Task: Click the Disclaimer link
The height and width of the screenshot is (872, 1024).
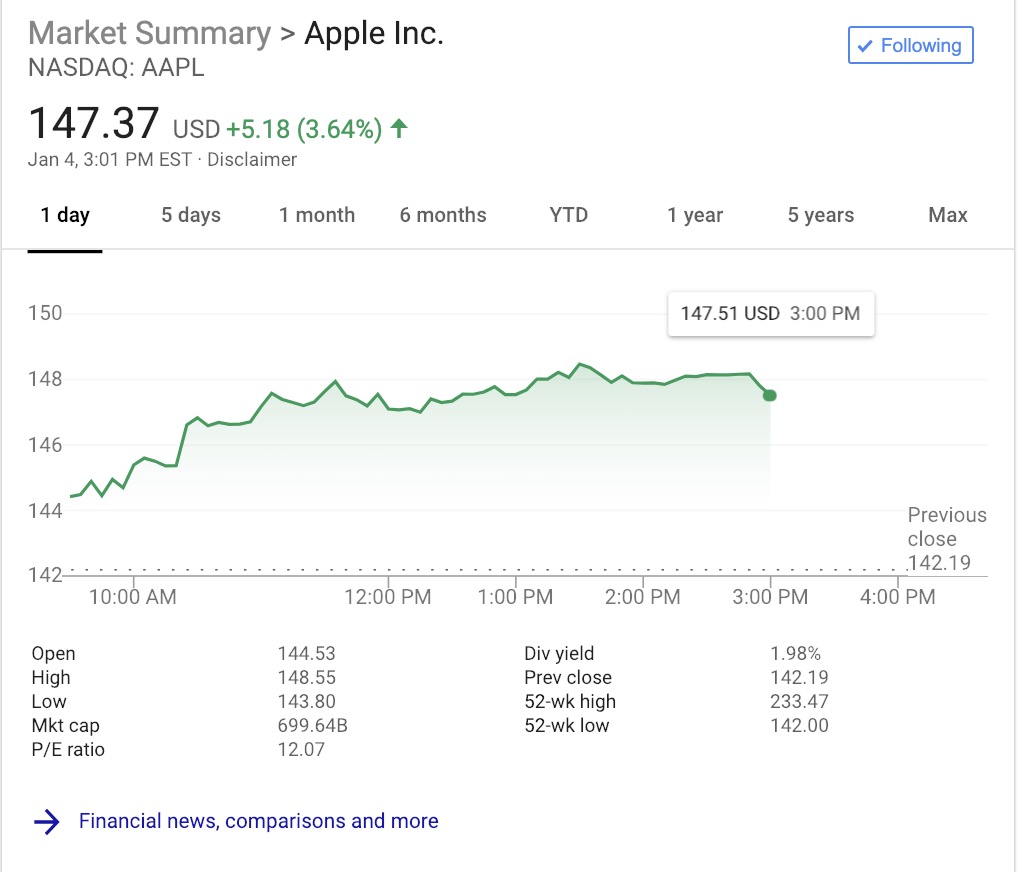Action: tap(253, 159)
